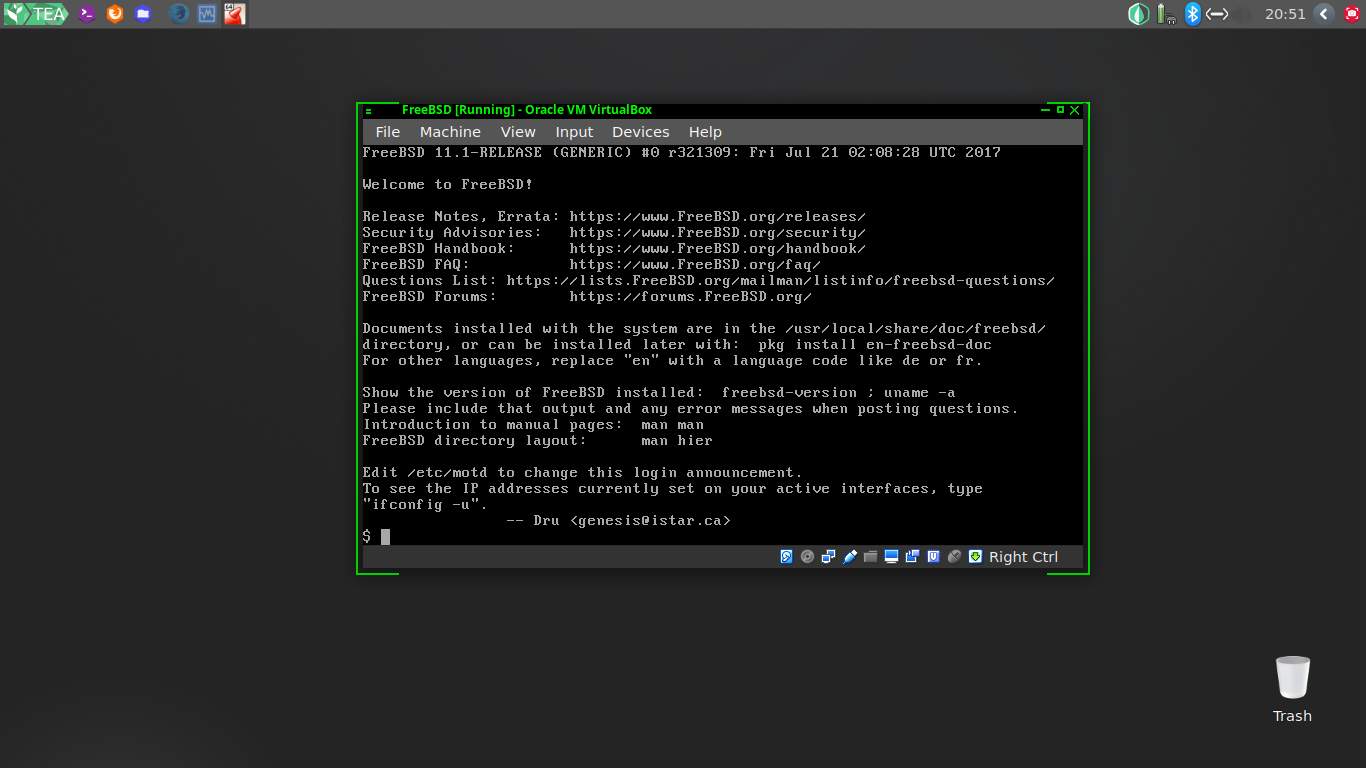Open the battery power indicator
This screenshot has width=1366, height=768.
pos(1165,14)
